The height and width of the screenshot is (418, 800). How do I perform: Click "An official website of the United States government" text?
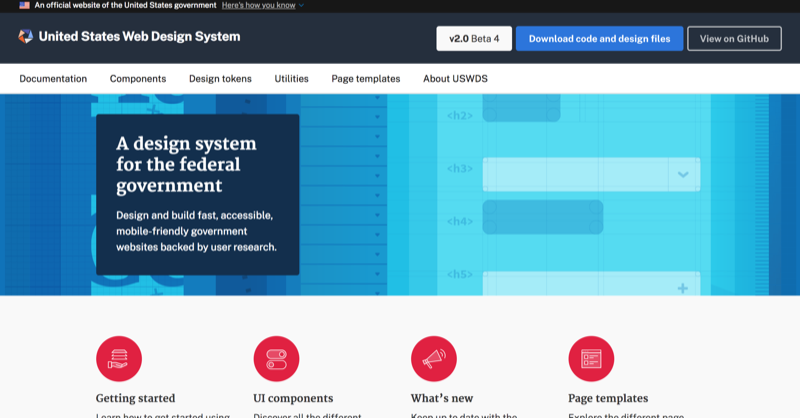pos(126,5)
